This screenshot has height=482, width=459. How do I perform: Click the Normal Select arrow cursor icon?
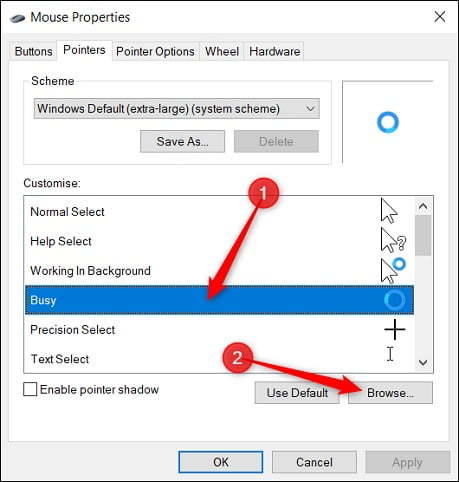point(389,211)
